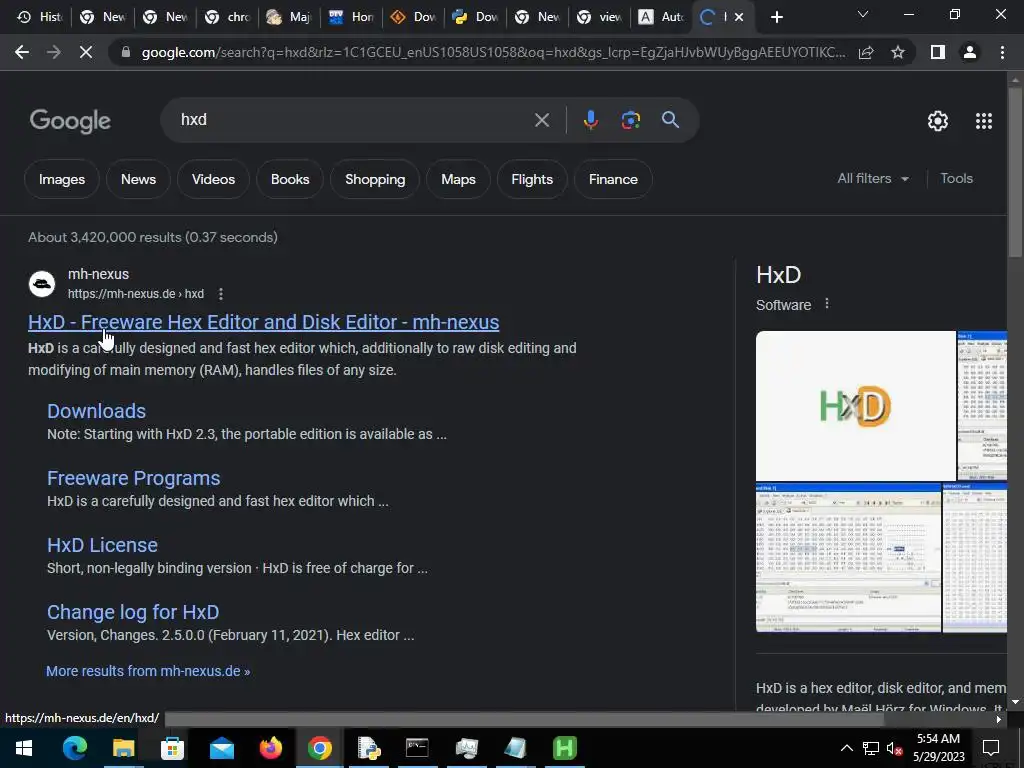Bookmark this page with the star icon

click(898, 52)
